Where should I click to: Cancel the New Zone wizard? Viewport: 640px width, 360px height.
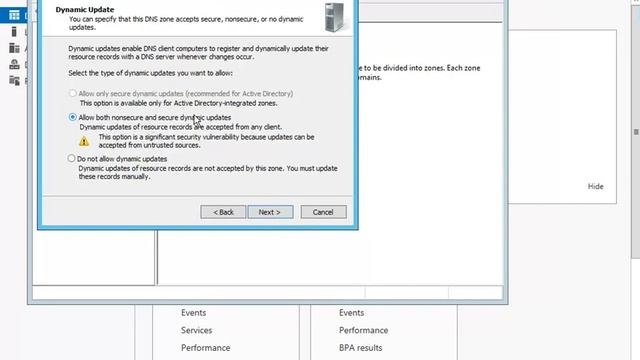click(323, 212)
